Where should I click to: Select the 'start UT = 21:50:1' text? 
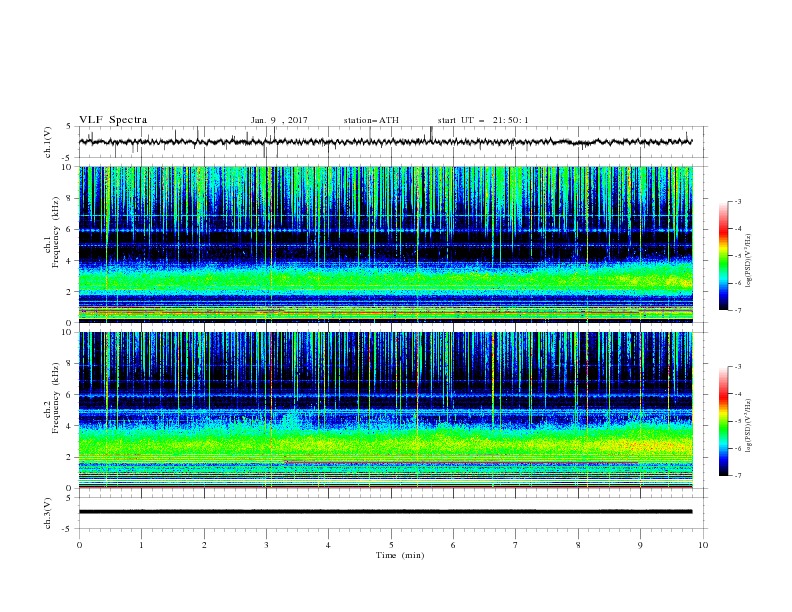tap(483, 120)
